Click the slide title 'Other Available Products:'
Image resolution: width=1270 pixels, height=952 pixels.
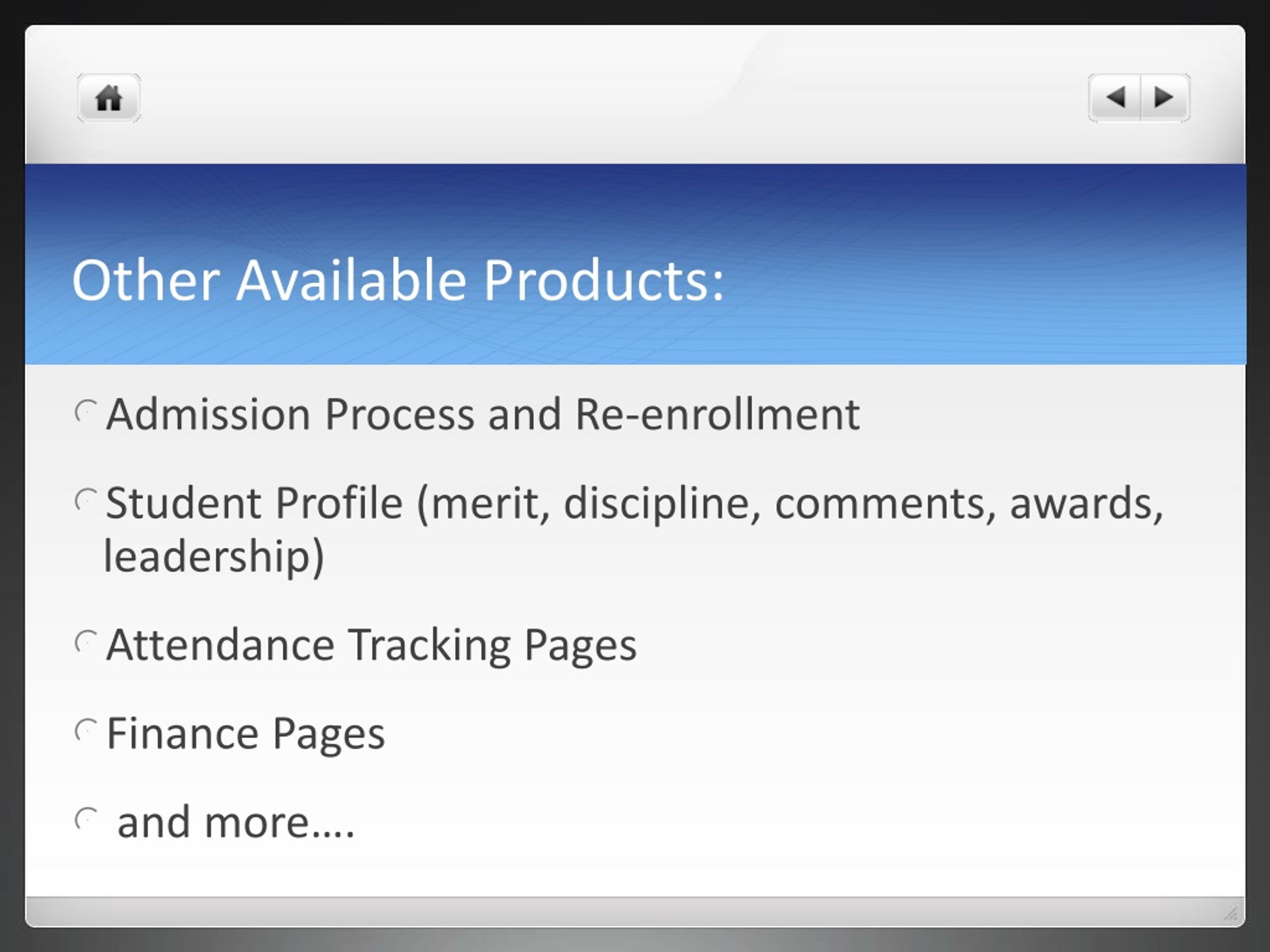click(398, 280)
